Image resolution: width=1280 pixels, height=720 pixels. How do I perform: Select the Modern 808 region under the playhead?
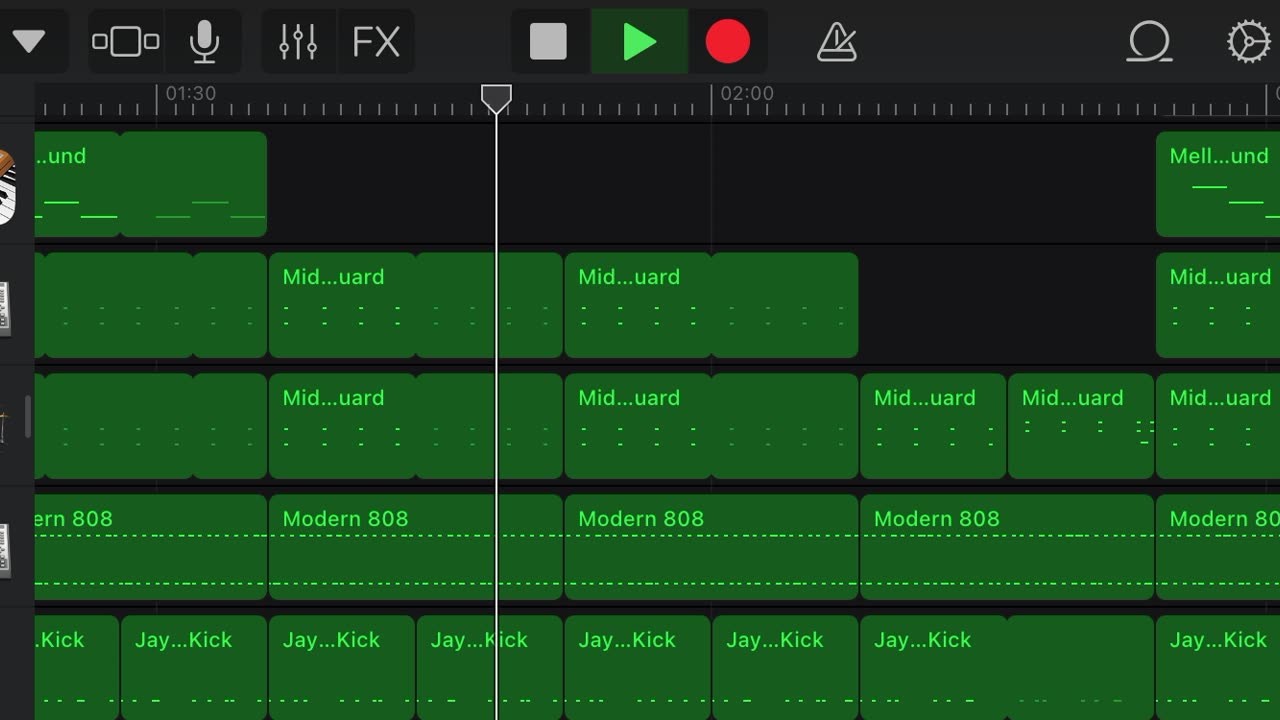click(x=415, y=547)
